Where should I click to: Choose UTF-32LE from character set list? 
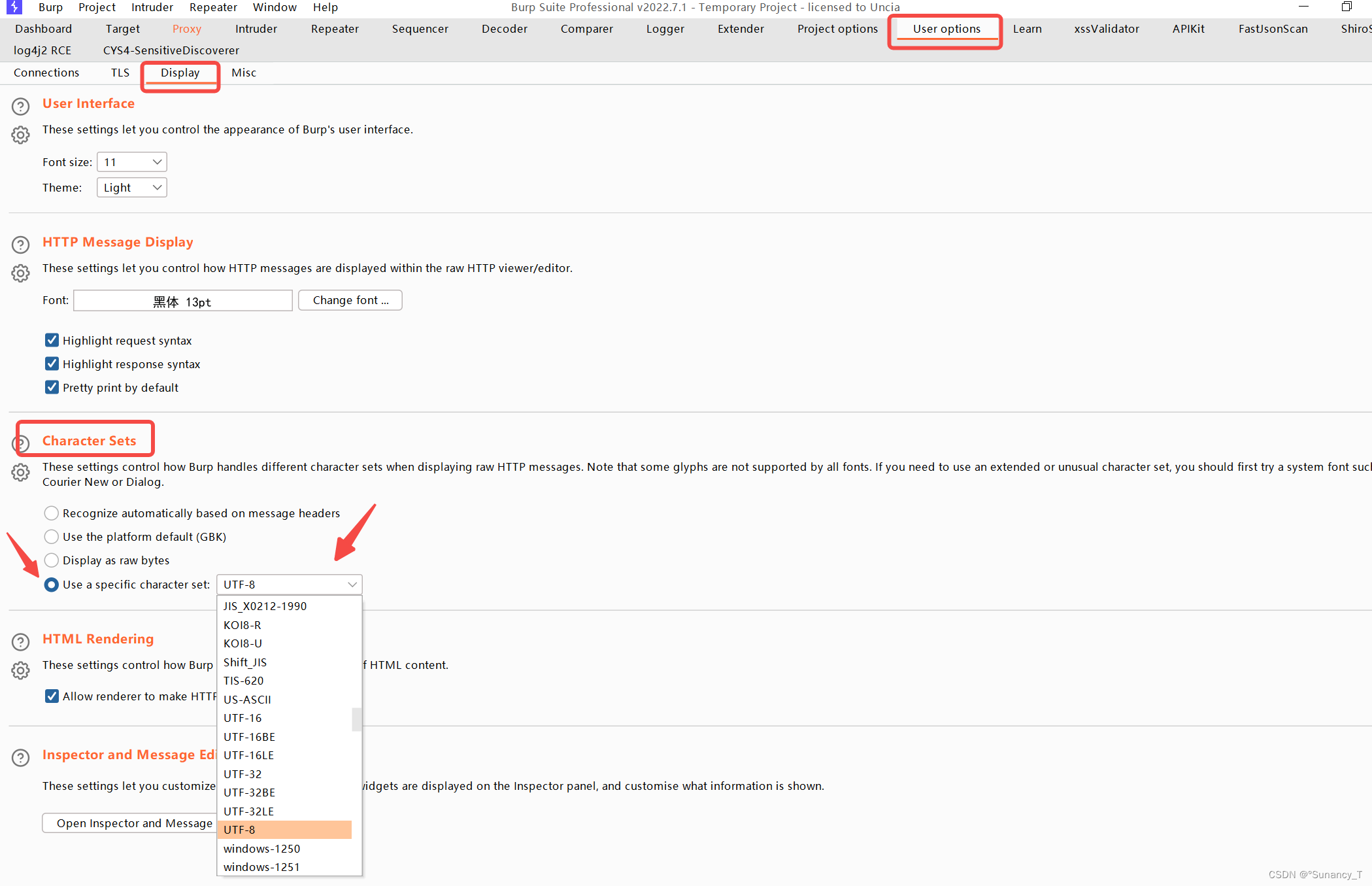click(284, 811)
